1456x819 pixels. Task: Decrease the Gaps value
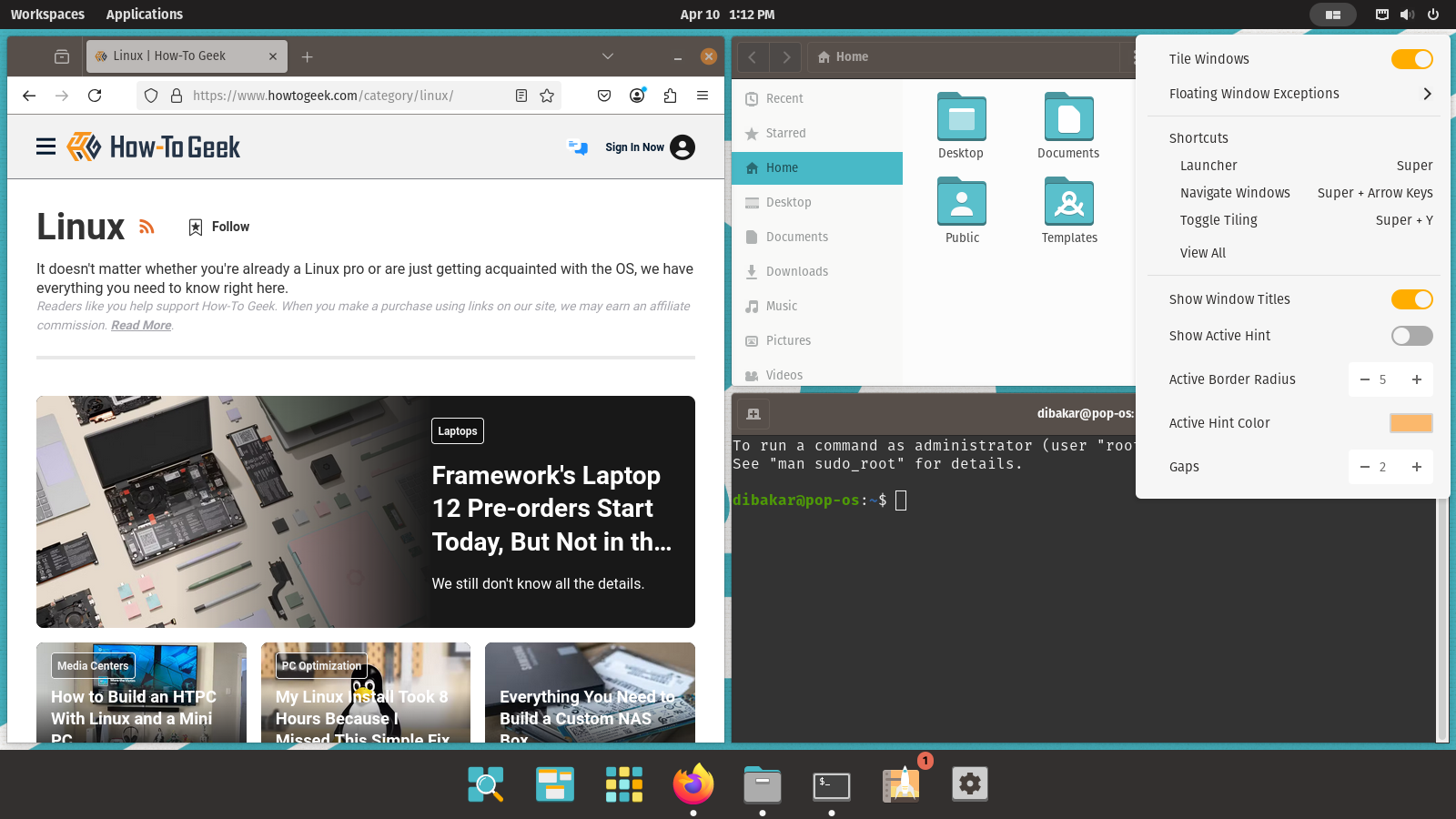click(x=1364, y=467)
